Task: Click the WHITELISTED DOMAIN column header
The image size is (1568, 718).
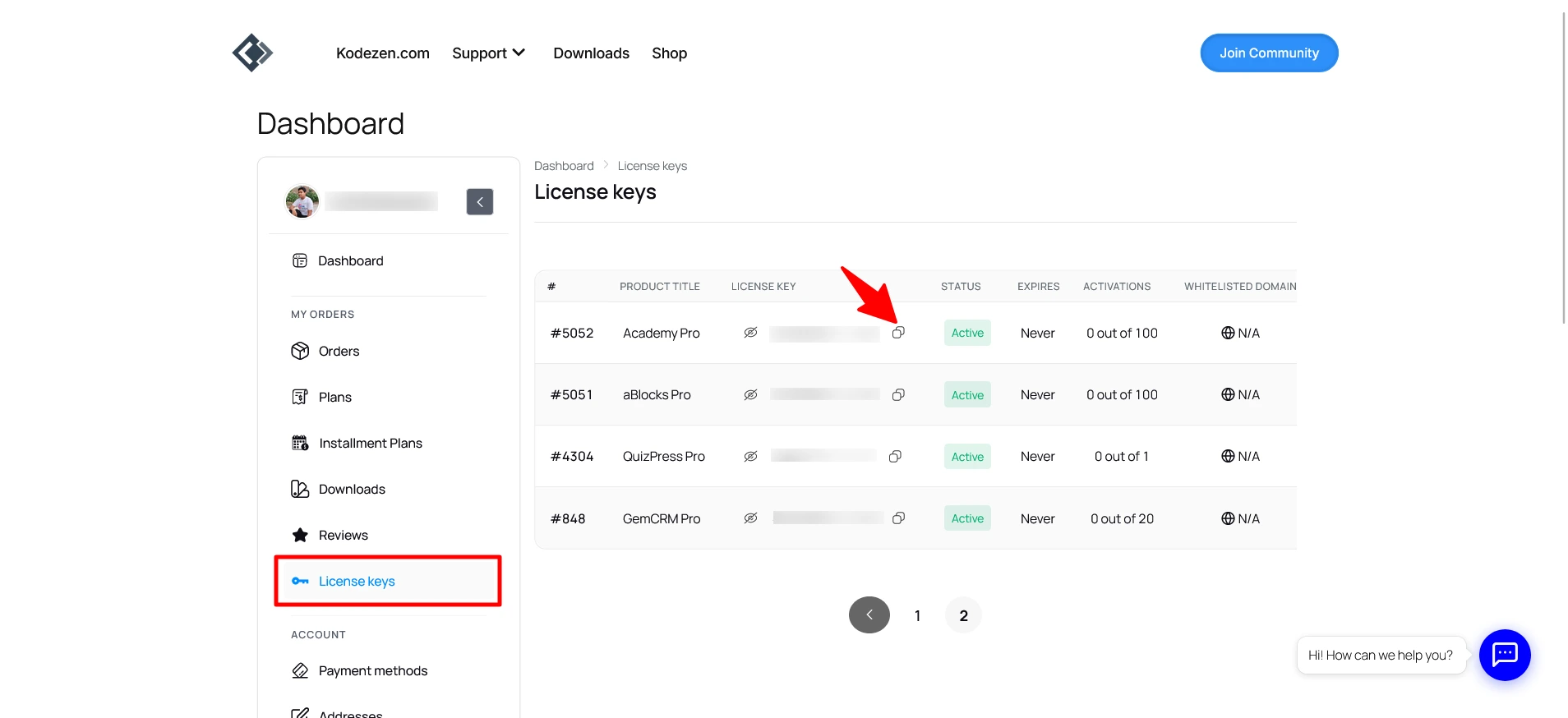Action: 1240,287
